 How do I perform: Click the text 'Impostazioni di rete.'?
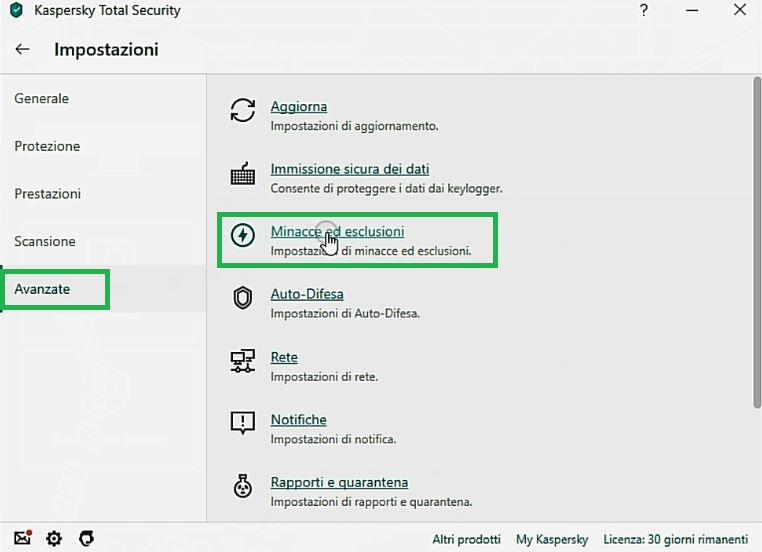click(x=324, y=377)
